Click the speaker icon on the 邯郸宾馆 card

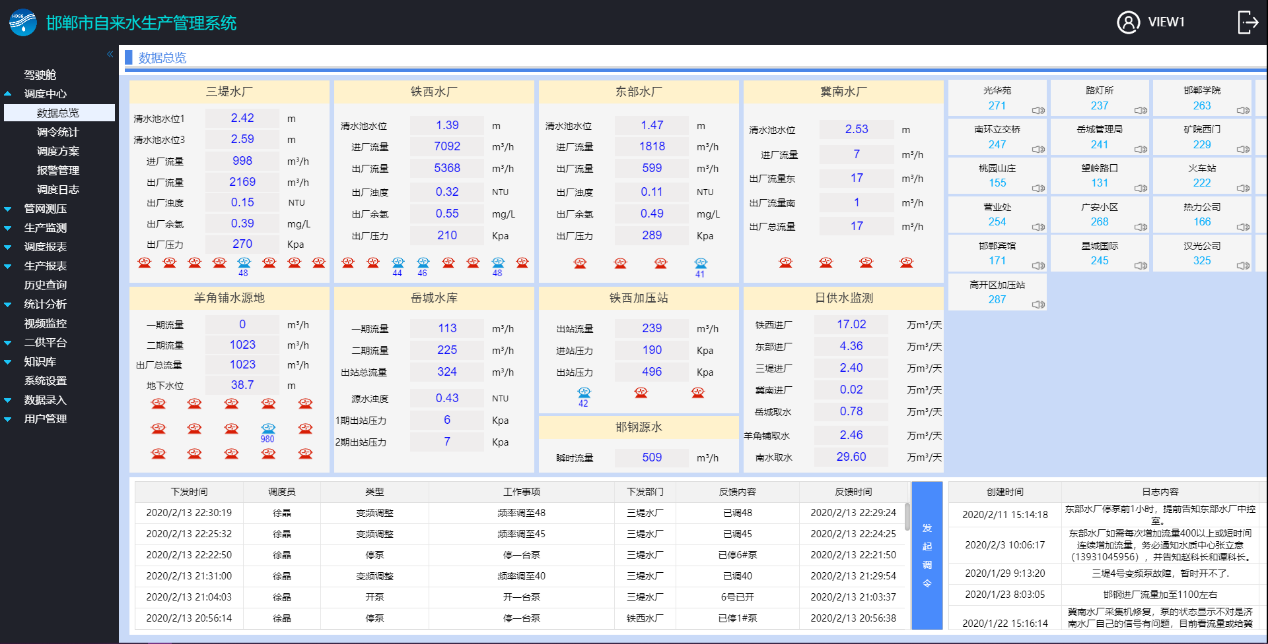pyautogui.click(x=1039, y=266)
